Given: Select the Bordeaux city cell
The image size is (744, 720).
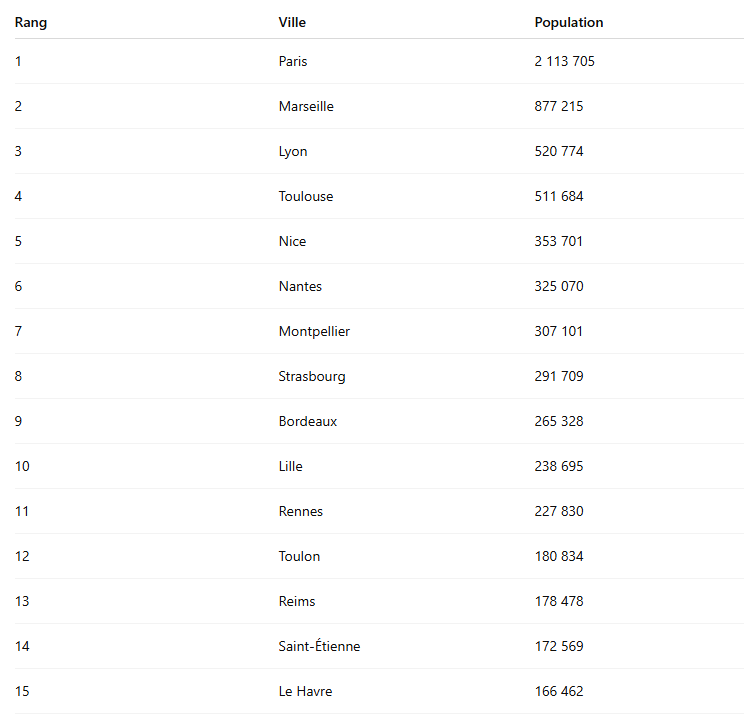Looking at the screenshot, I should point(308,421).
